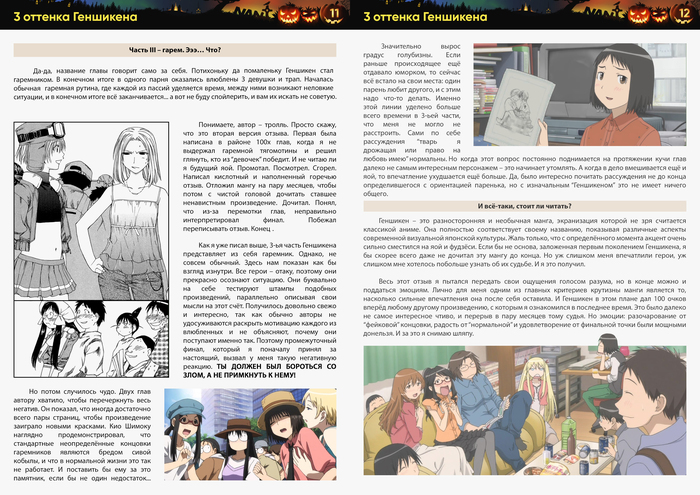This screenshot has width=700, height=495.
Task: Click the paragraph starting "Но потом случилось чудо"
Action: pyautogui.click(x=82, y=435)
